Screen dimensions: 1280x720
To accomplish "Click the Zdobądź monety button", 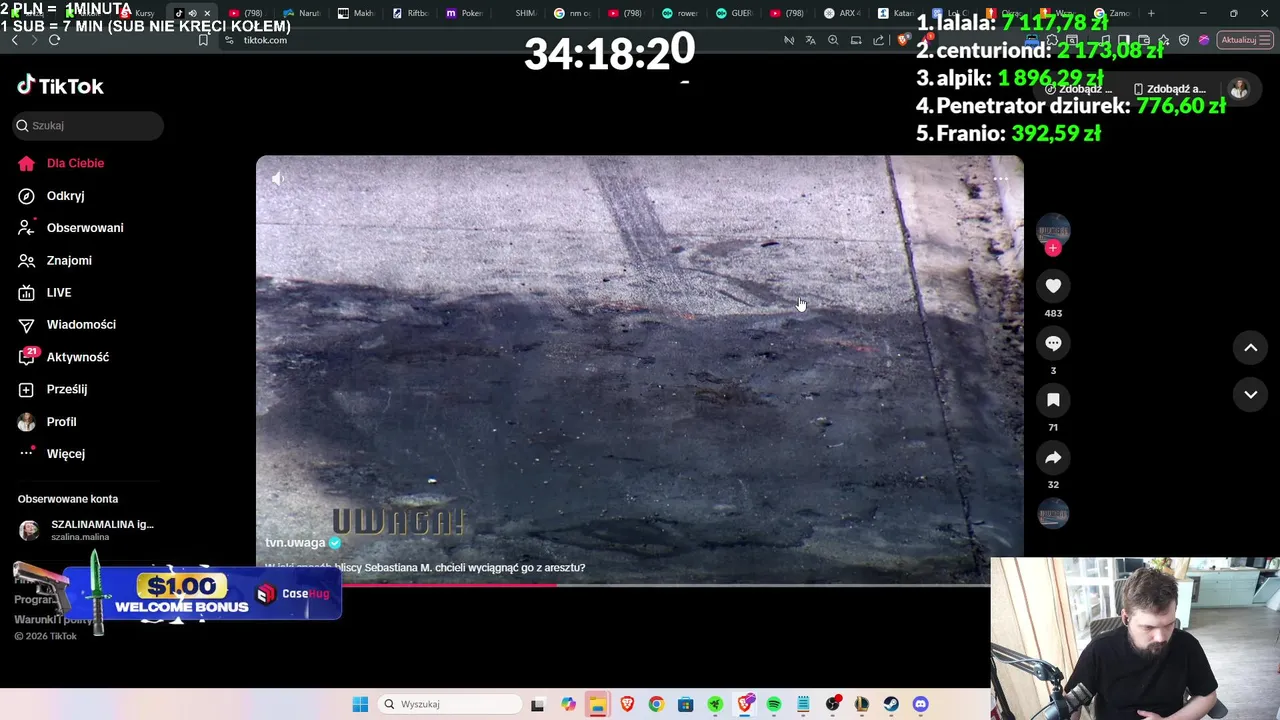I will coord(1079,89).
